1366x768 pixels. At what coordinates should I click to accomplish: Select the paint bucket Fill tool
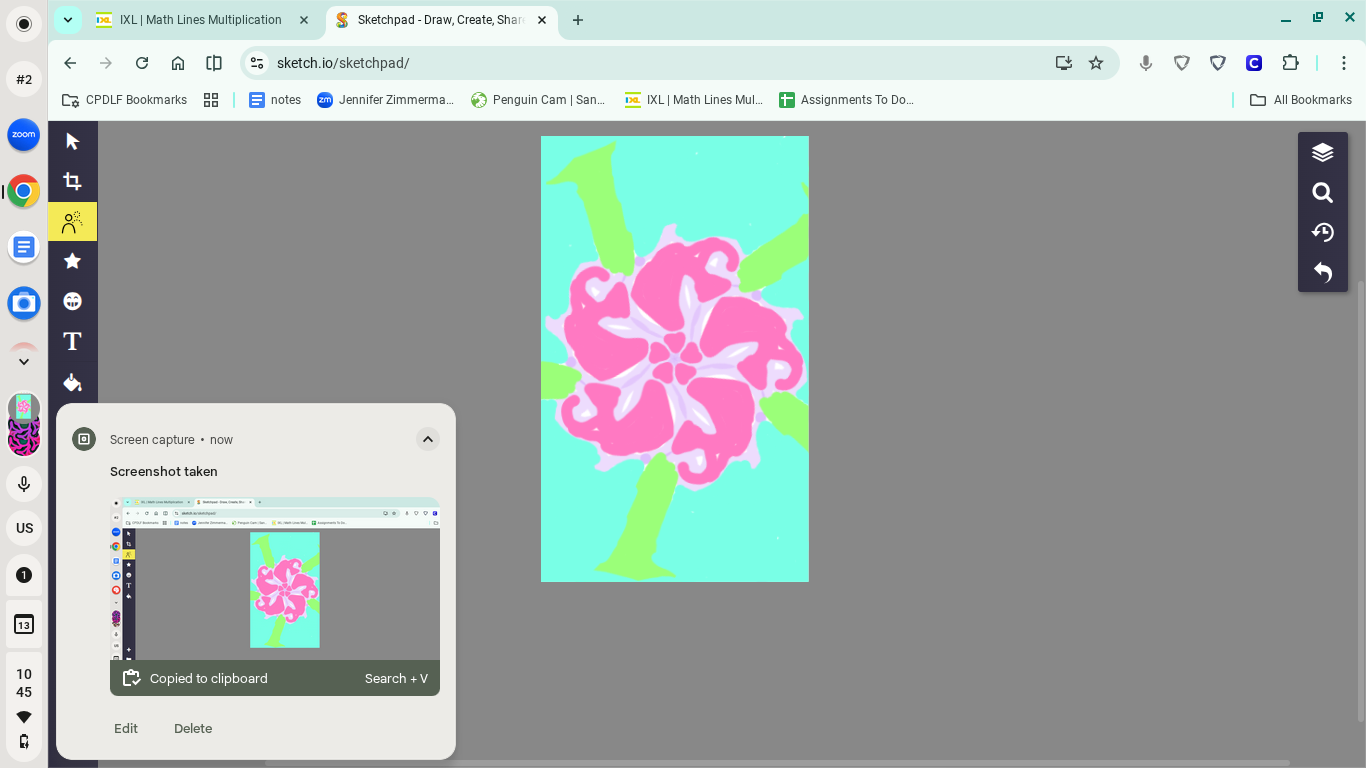72,382
